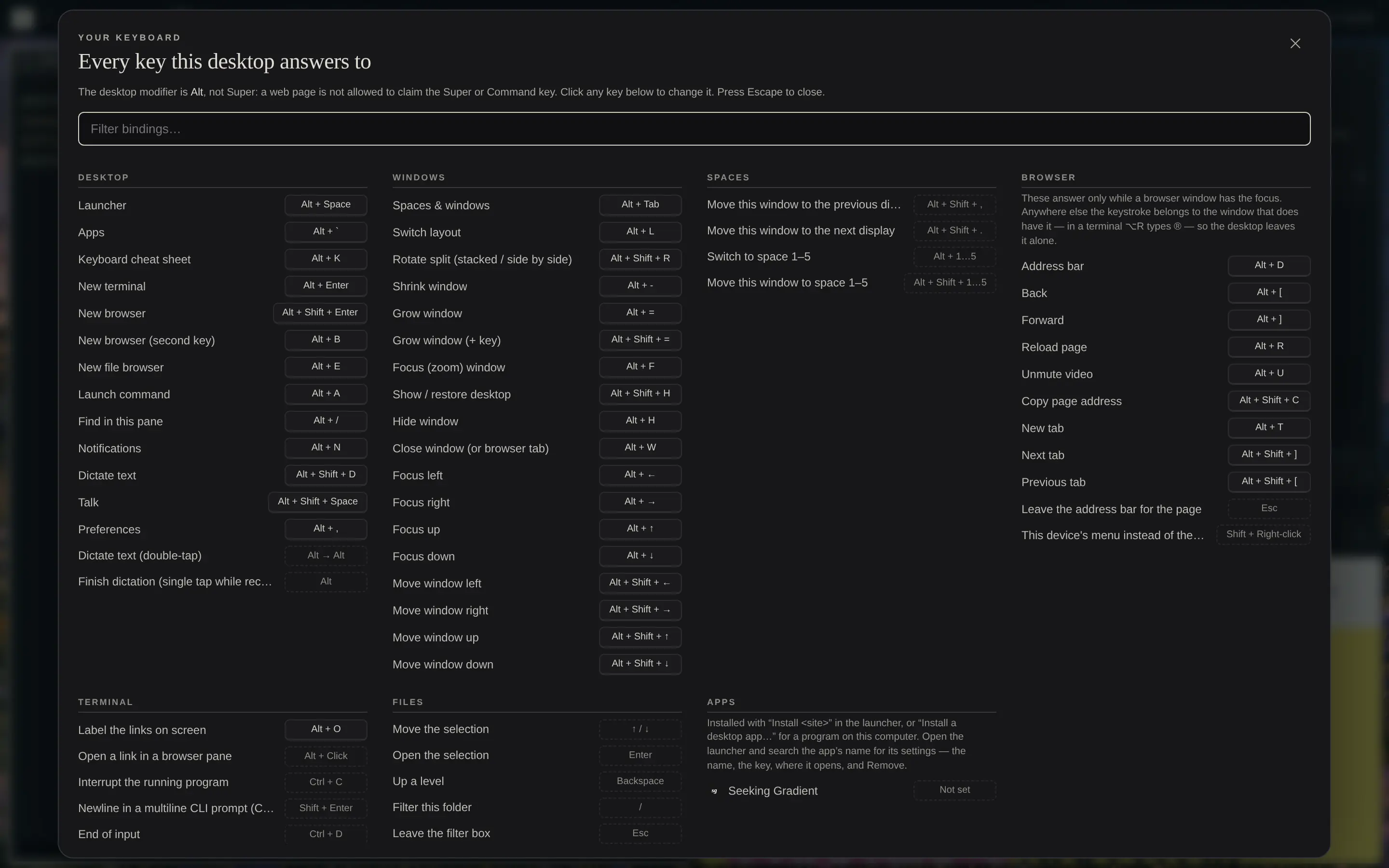Rebind New browser Alt + Shift + Enter
Viewport: 1389px width, 868px height.
coord(320,312)
